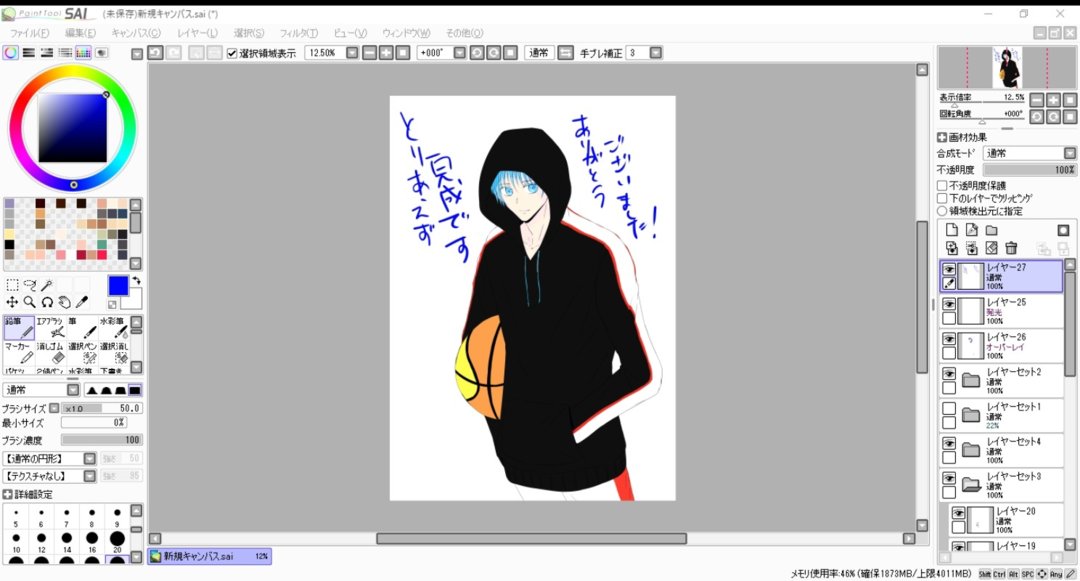Choose the 消しゴム eraser tool
This screenshot has width=1080, height=581.
pos(50,352)
